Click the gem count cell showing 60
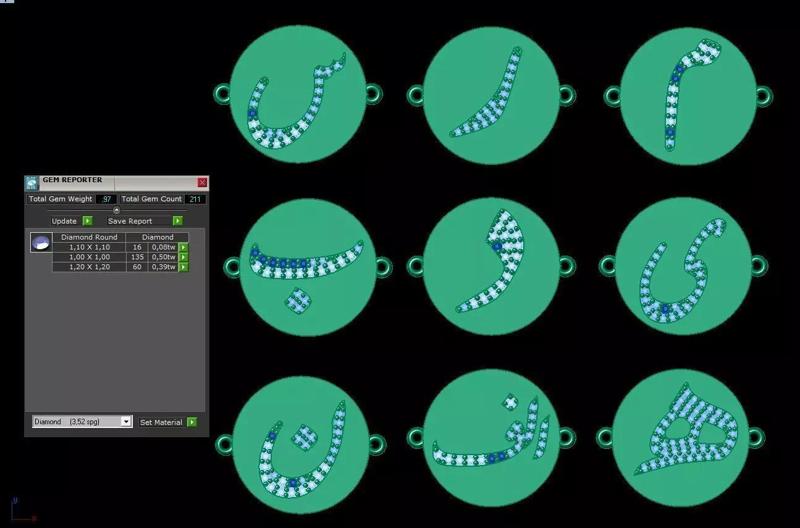Viewport: 800px width, 528px height. [x=137, y=267]
